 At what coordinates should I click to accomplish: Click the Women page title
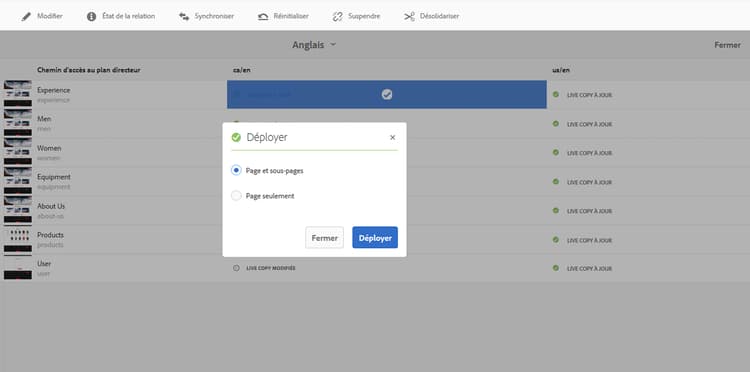[49, 148]
